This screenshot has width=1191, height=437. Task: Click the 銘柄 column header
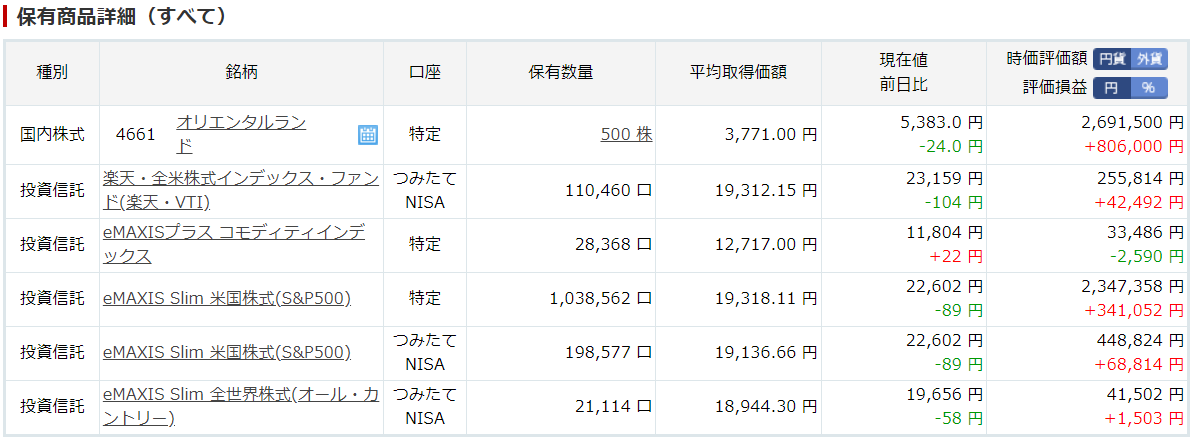pos(242,73)
